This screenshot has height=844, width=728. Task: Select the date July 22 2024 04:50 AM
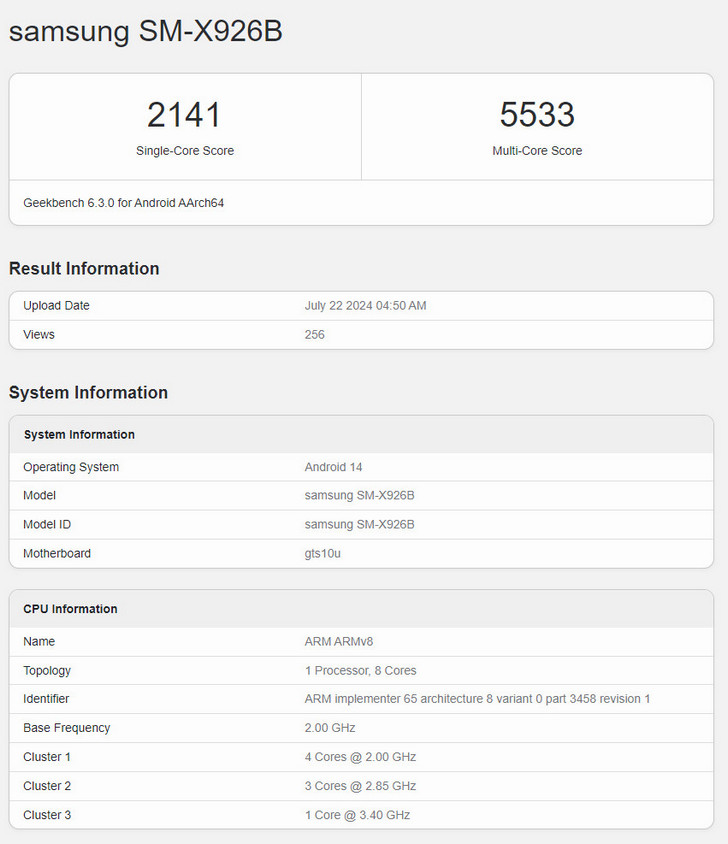pos(365,306)
